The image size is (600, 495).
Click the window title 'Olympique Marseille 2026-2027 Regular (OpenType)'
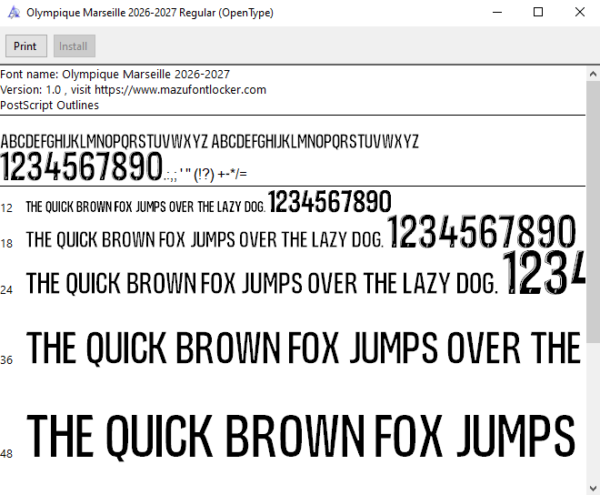pyautogui.click(x=150, y=13)
